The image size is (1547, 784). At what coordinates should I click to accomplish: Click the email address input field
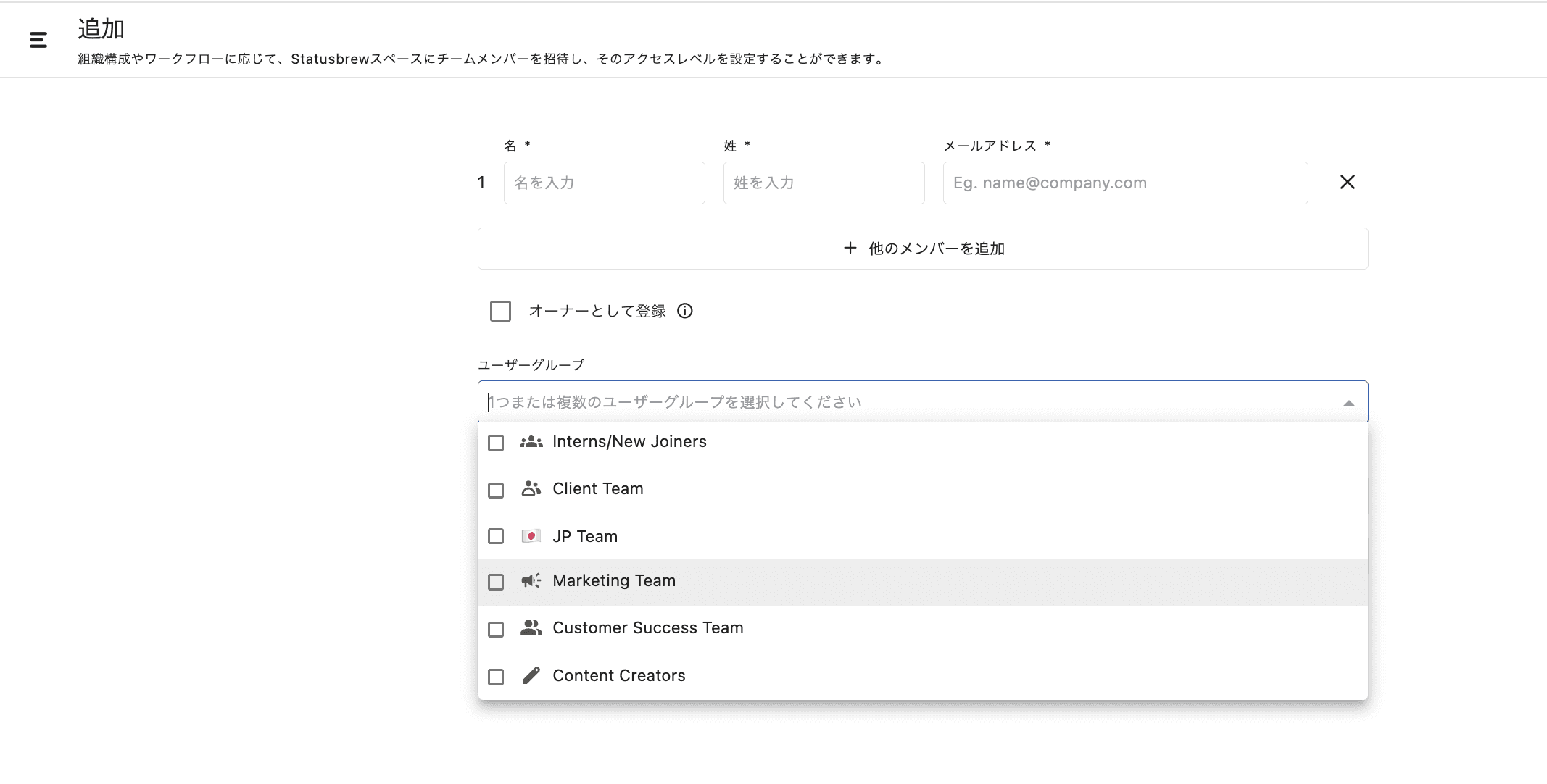pos(1125,183)
